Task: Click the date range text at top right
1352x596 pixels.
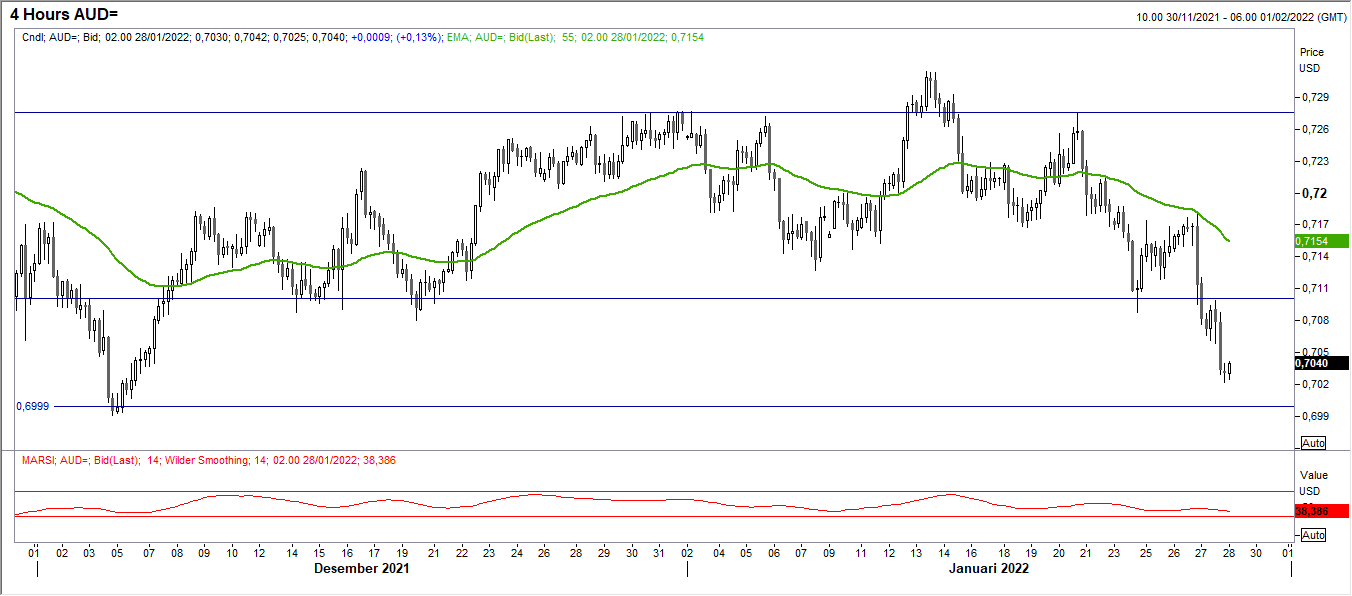Action: (x=1239, y=18)
